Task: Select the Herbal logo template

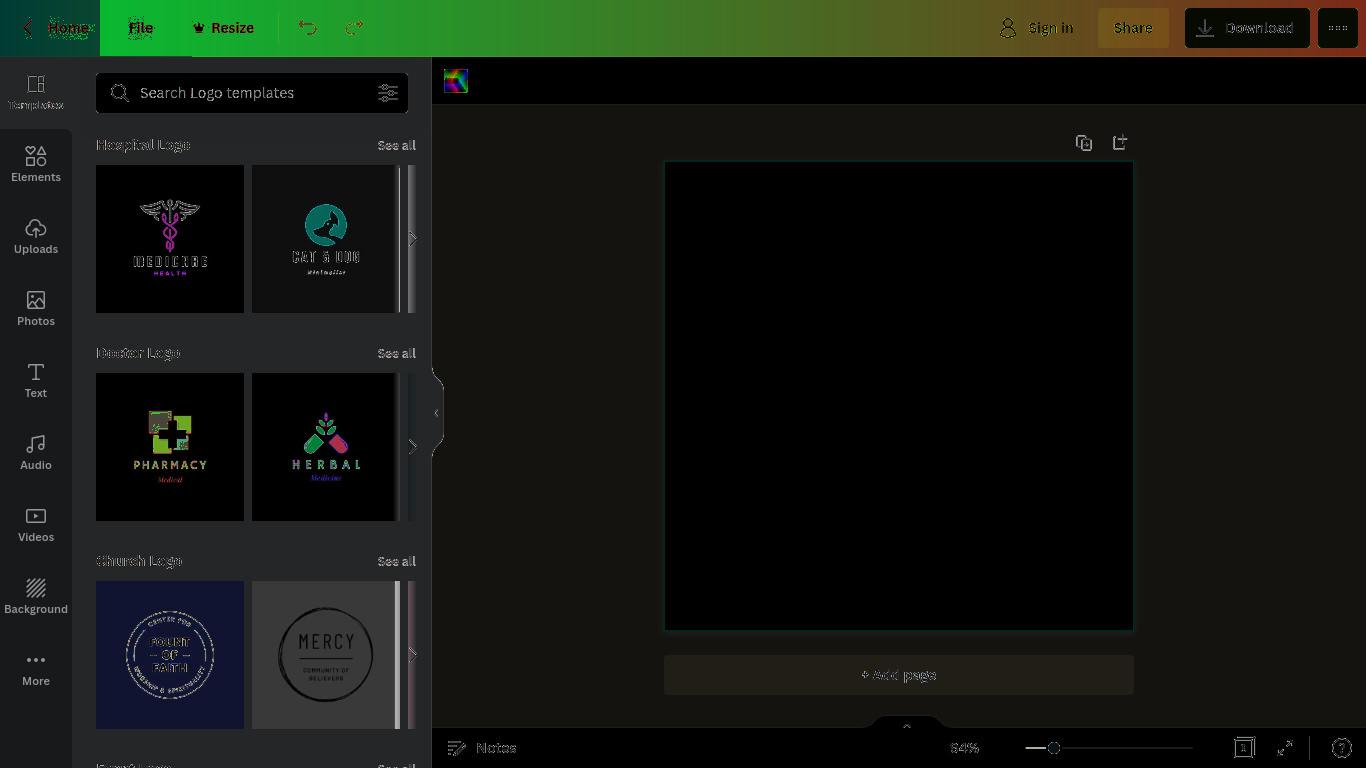Action: click(x=324, y=447)
